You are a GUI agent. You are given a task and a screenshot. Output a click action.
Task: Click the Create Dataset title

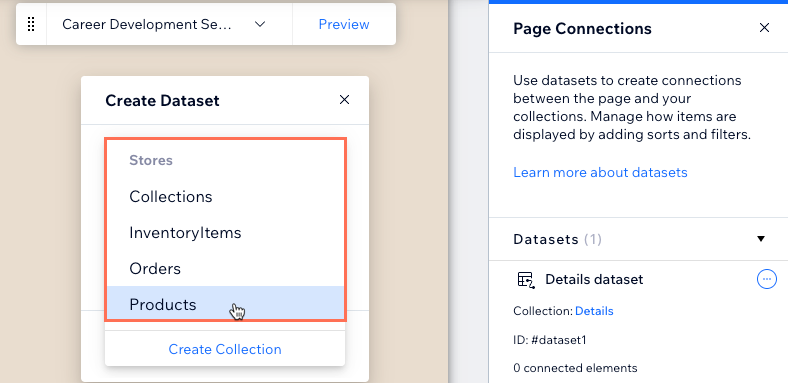click(x=162, y=101)
